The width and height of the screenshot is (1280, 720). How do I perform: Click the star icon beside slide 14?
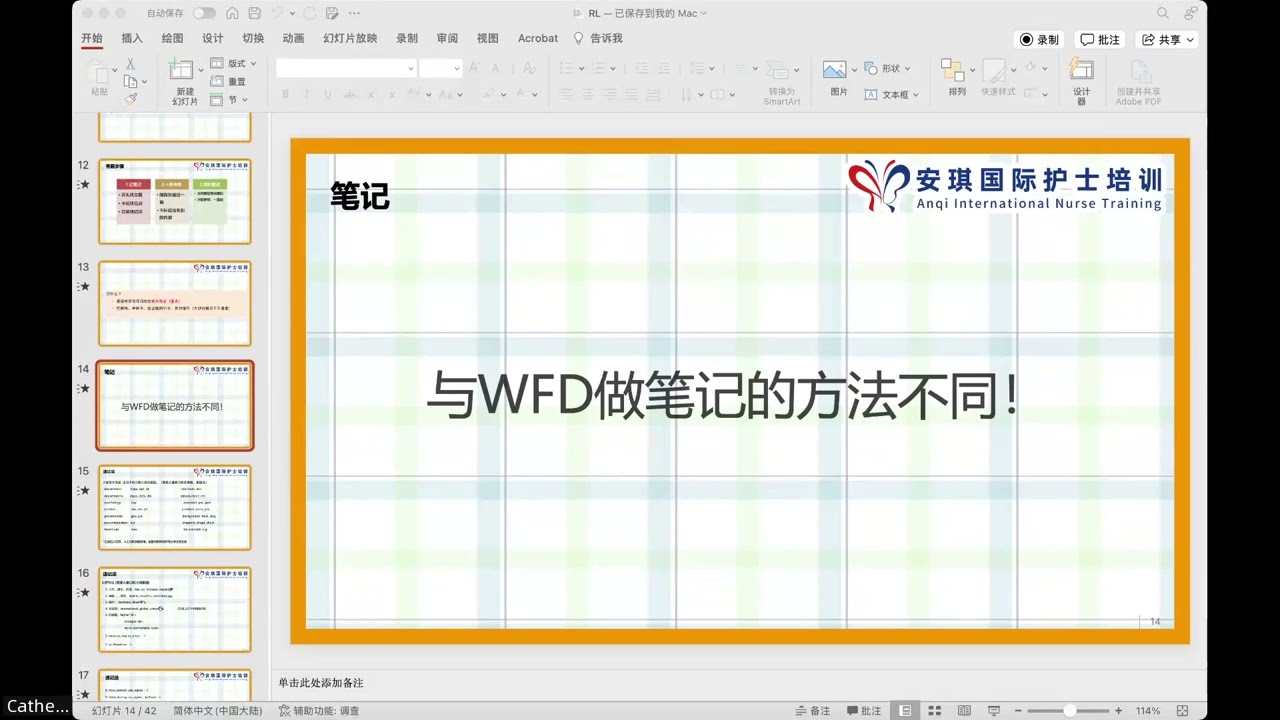(x=85, y=388)
